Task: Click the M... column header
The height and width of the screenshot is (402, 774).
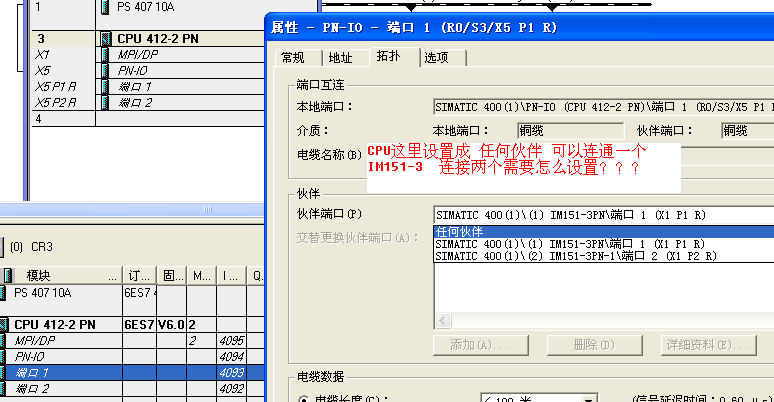Action: [201, 276]
